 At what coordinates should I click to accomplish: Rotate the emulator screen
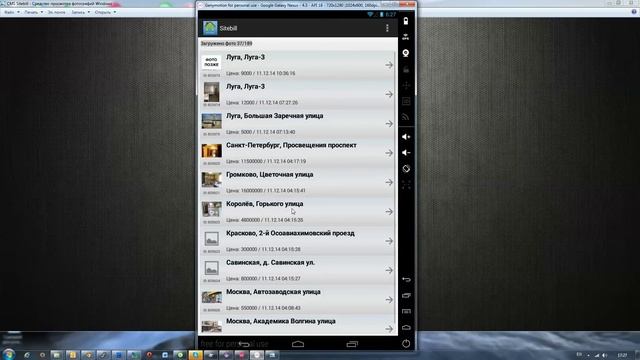(x=406, y=169)
